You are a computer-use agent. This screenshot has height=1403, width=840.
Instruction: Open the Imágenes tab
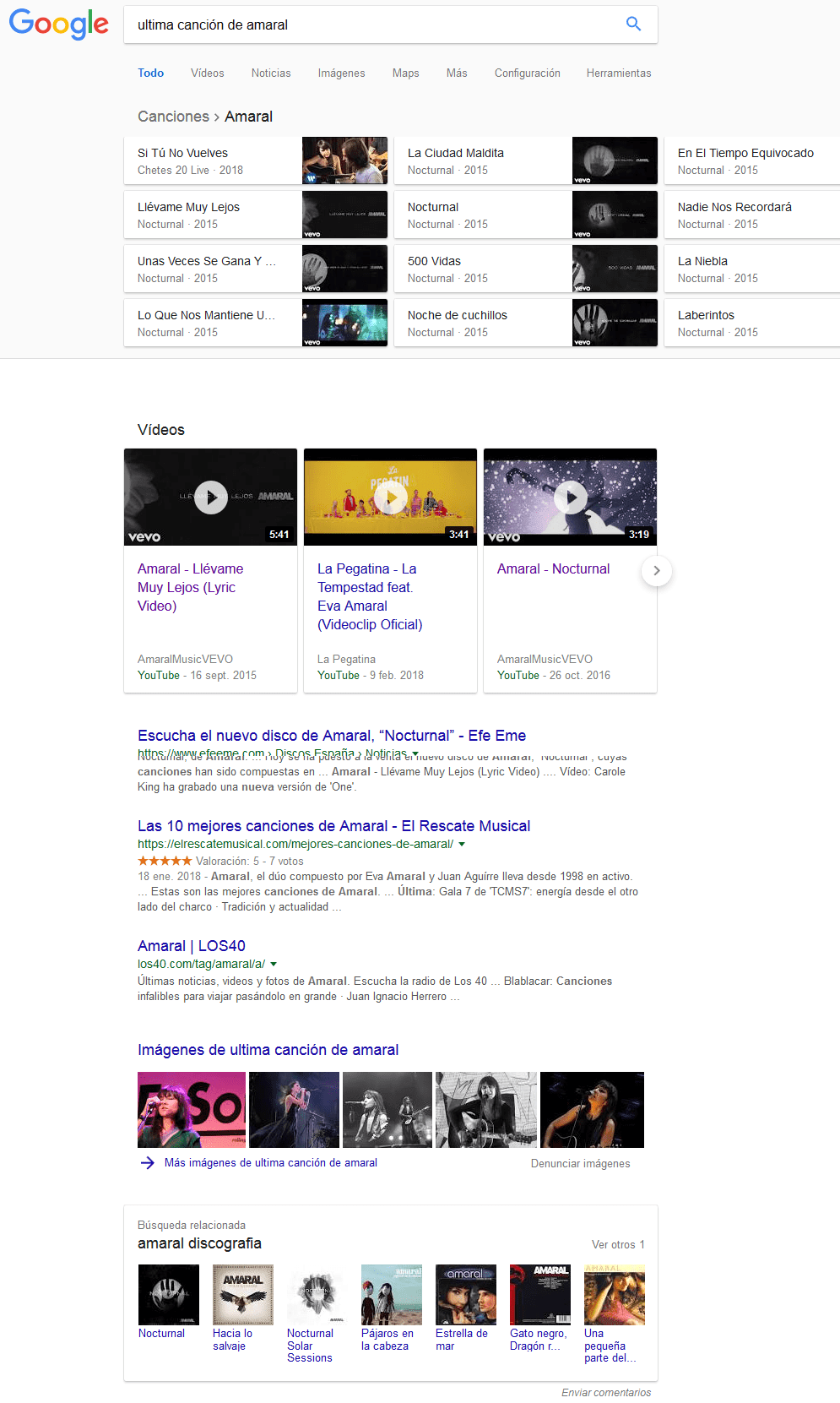342,73
